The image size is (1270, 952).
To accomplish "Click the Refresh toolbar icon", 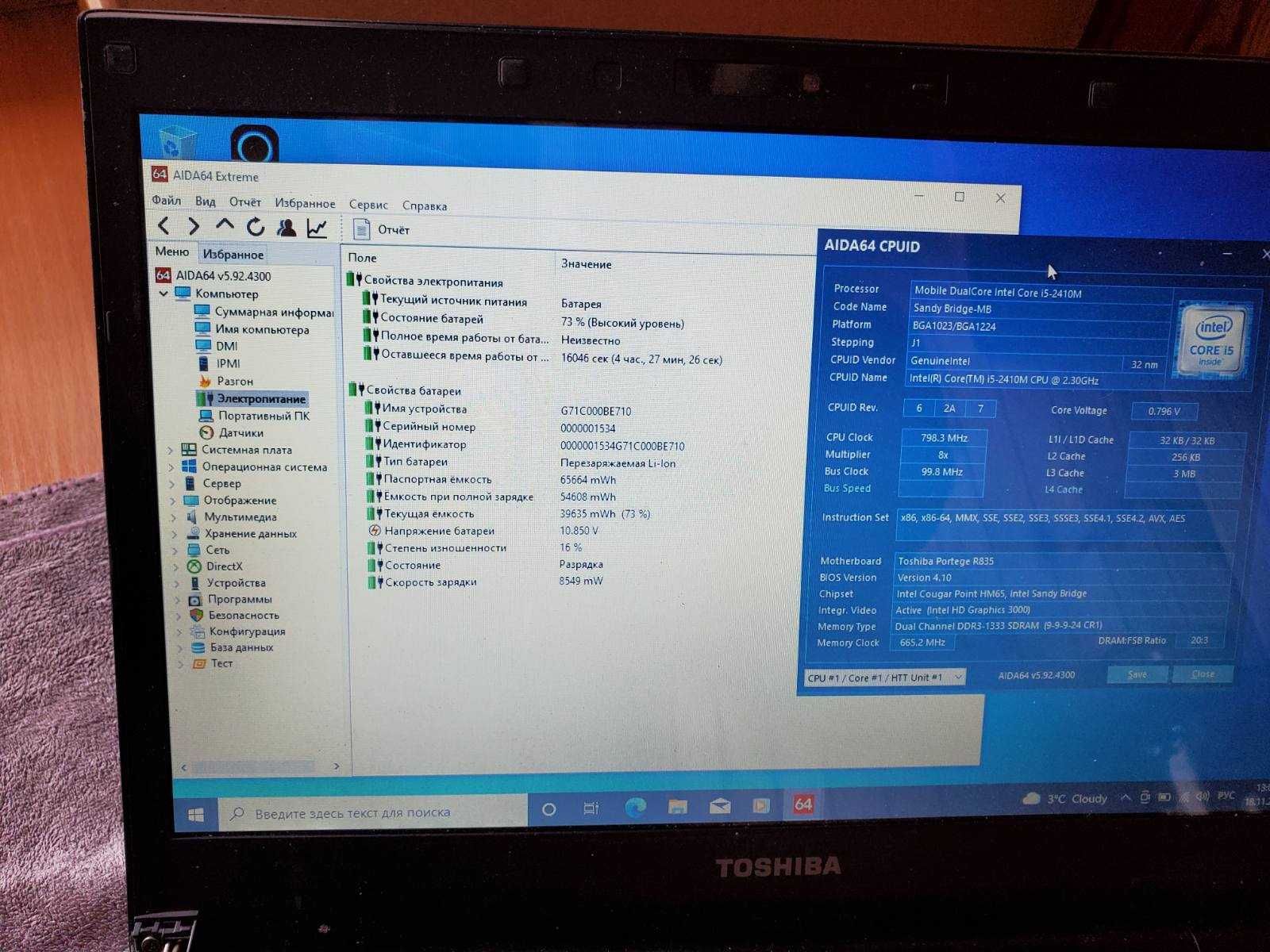I will pos(255,227).
